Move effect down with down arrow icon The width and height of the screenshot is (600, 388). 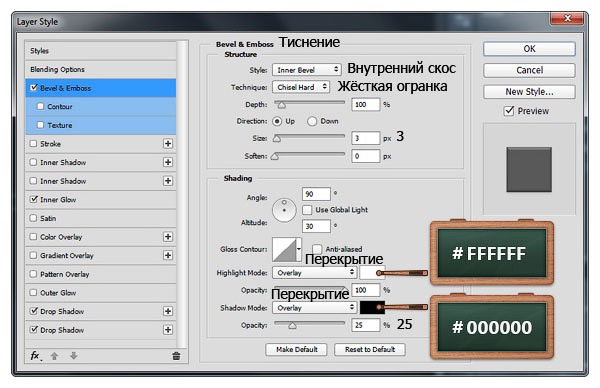[x=73, y=356]
